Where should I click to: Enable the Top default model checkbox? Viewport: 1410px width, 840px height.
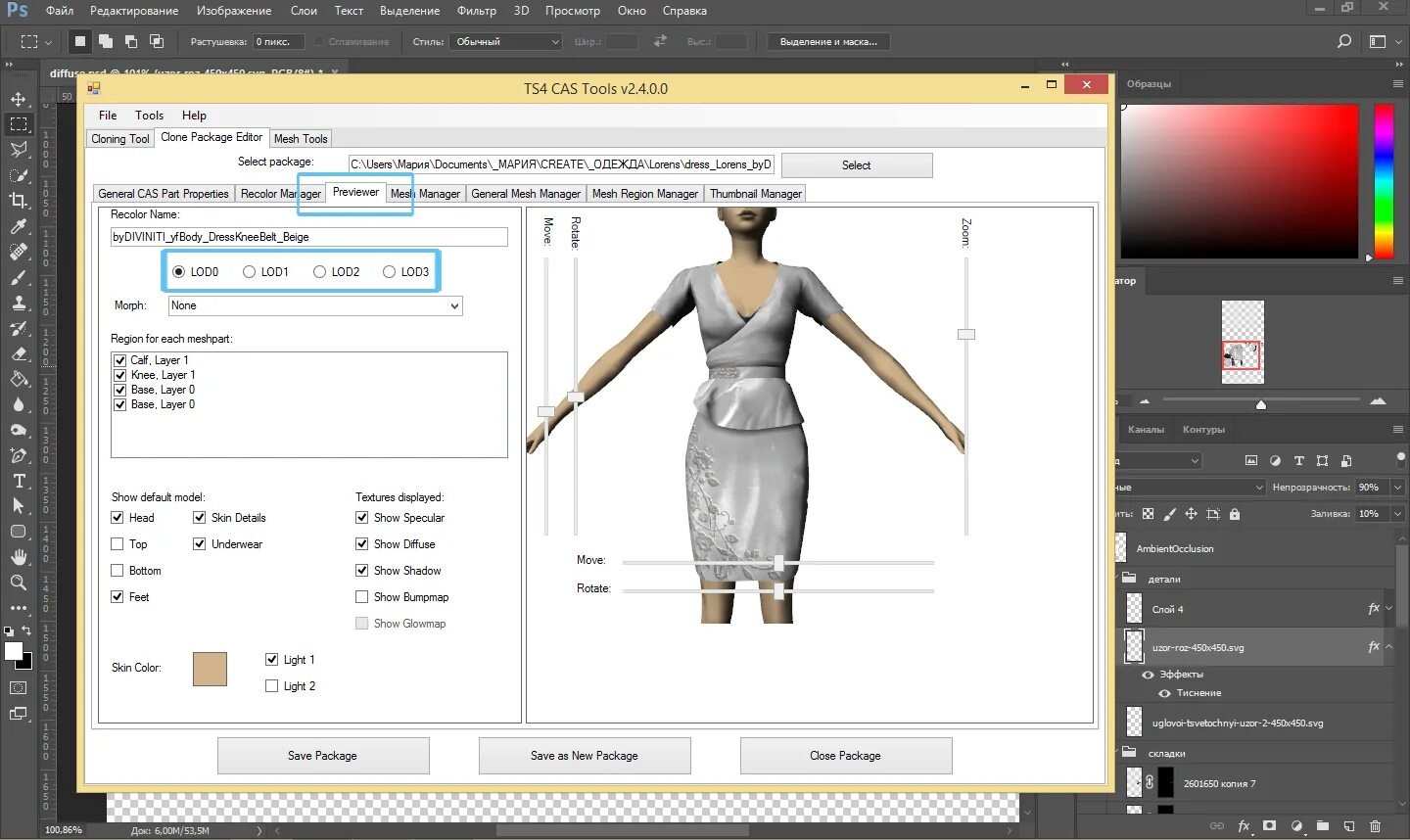[x=117, y=544]
